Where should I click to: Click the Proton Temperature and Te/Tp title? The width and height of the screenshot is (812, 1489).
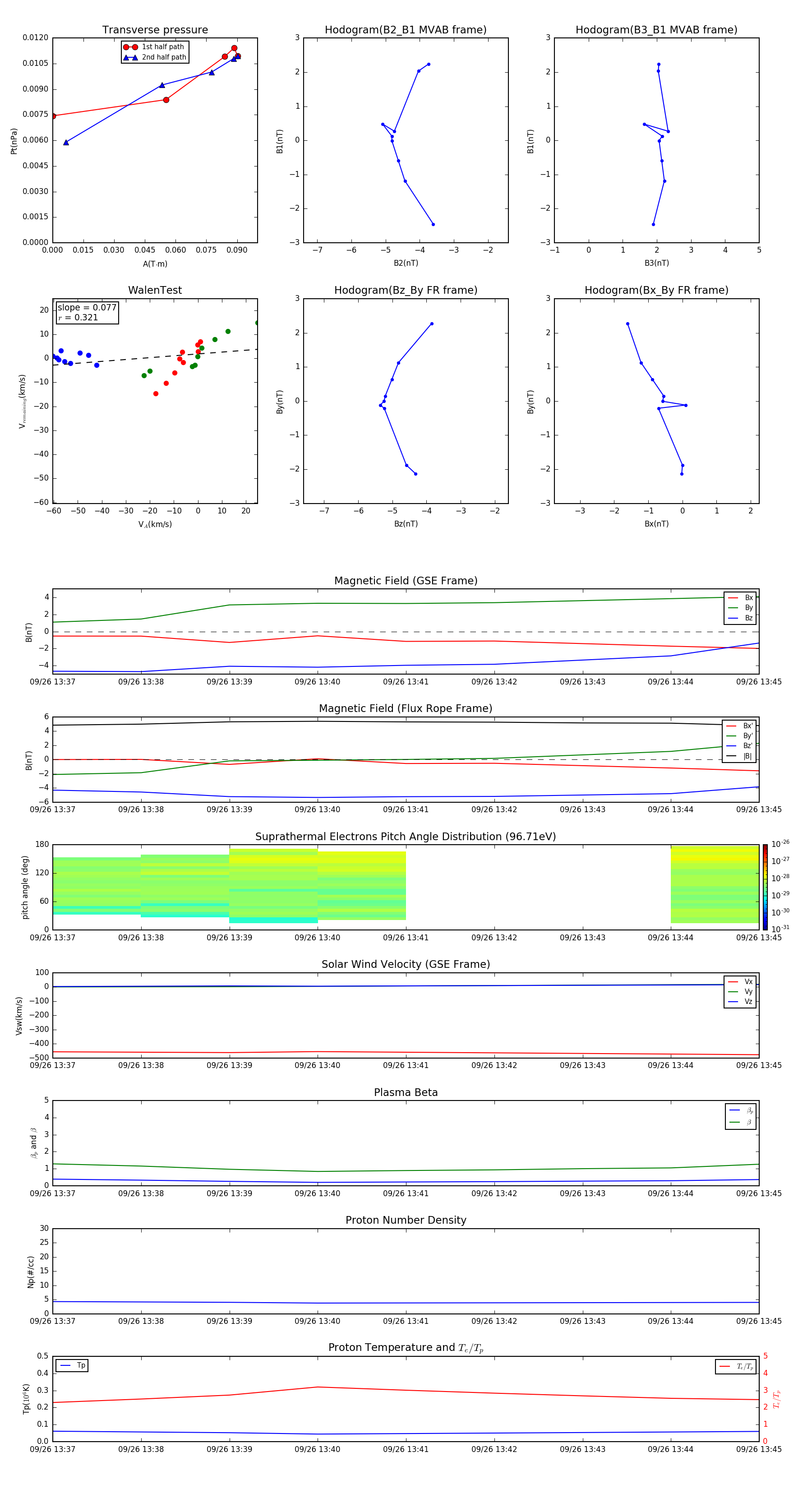(x=406, y=1348)
